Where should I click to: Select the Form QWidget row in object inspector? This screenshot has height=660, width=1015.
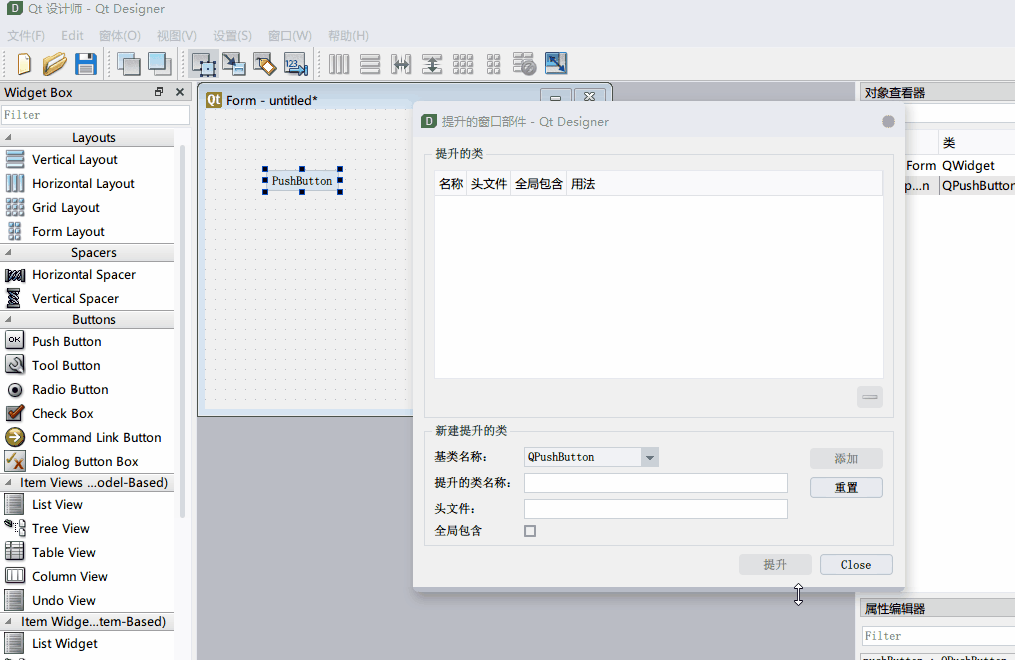pyautogui.click(x=960, y=166)
